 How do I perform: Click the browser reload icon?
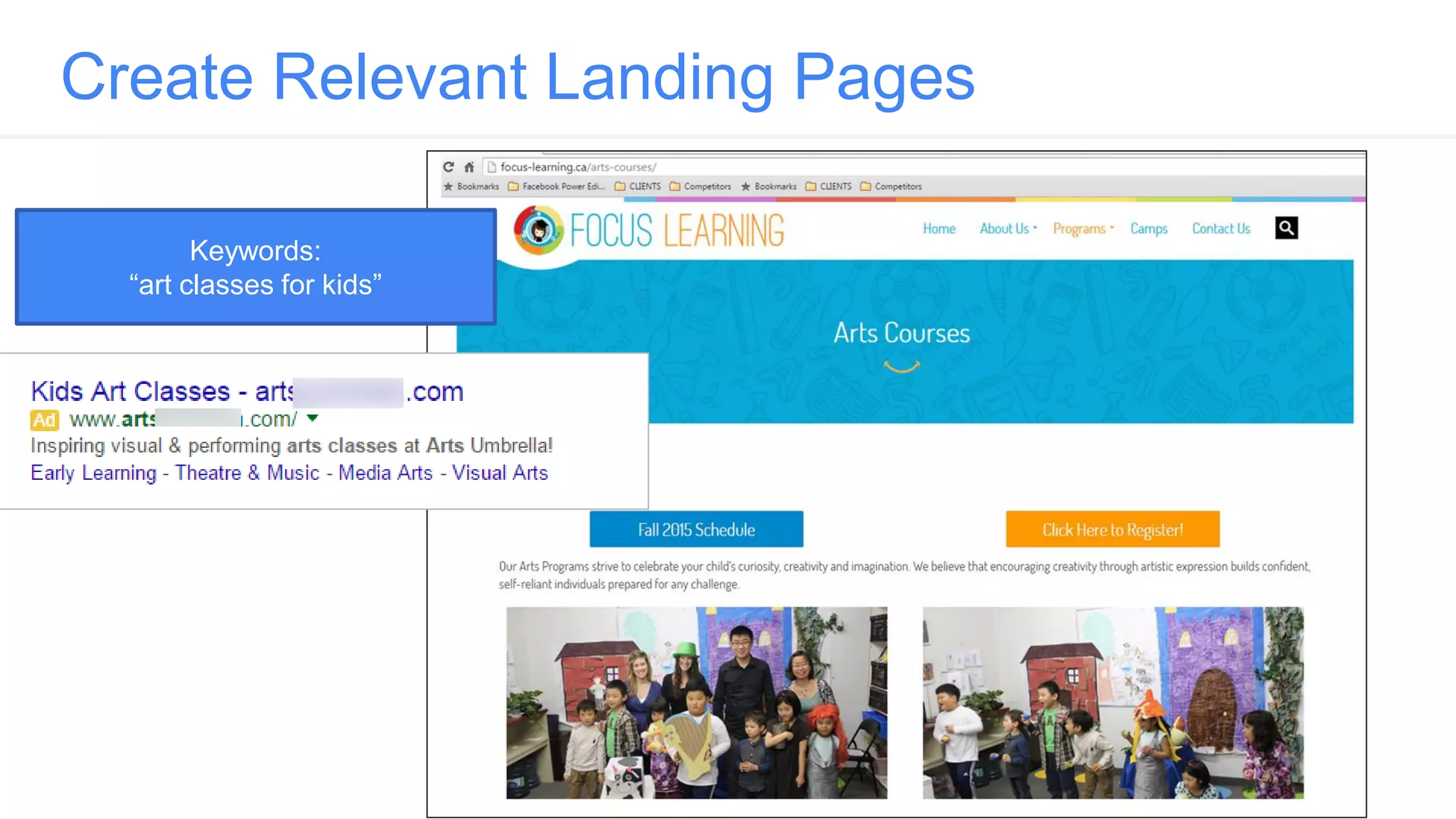click(x=449, y=167)
